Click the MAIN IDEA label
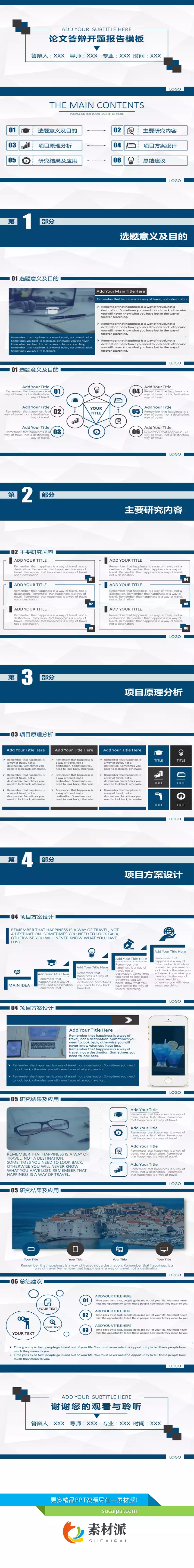Screen dimensions: 194x1568 point(19,985)
